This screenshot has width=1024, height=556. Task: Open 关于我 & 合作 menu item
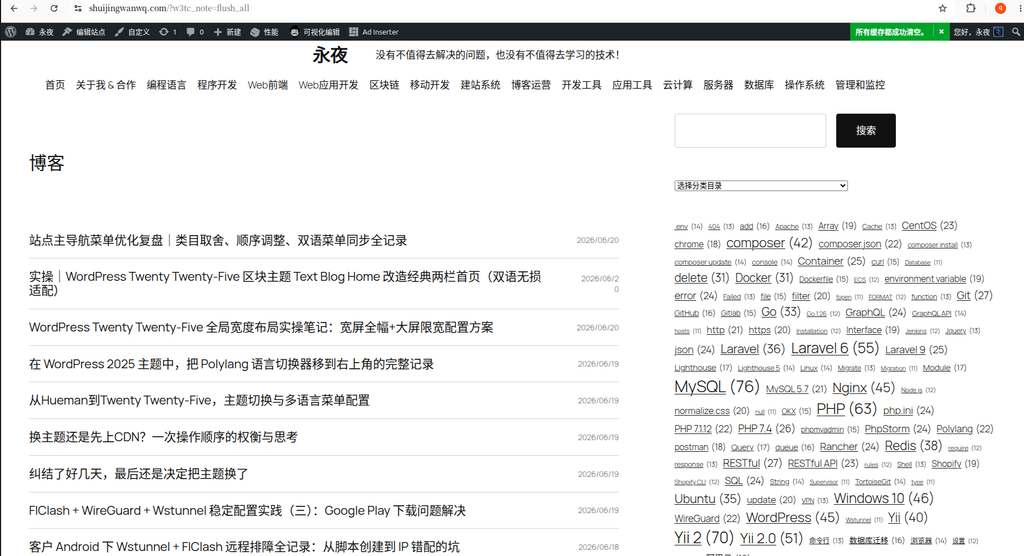[106, 85]
